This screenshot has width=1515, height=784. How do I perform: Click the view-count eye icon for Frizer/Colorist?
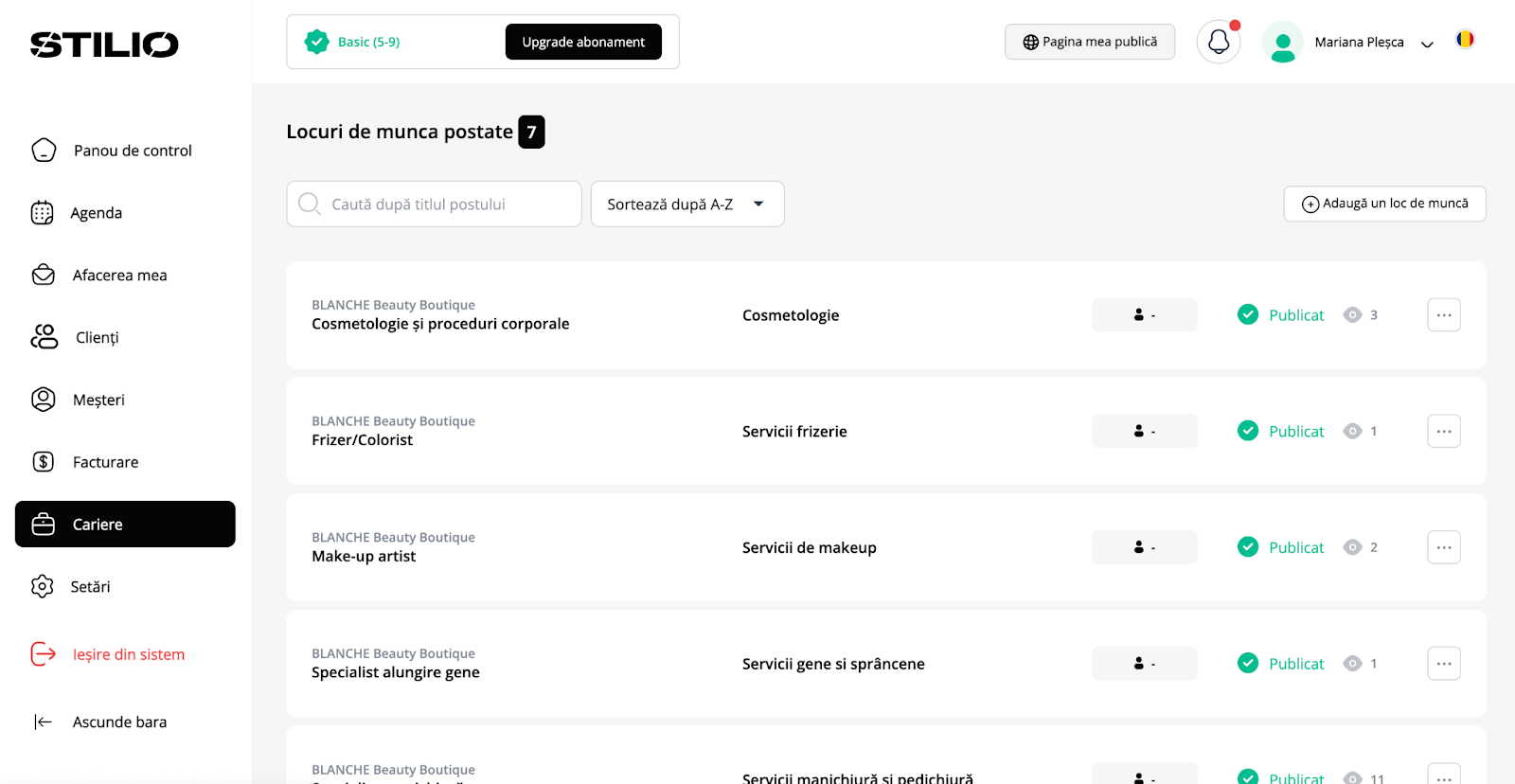(x=1353, y=431)
